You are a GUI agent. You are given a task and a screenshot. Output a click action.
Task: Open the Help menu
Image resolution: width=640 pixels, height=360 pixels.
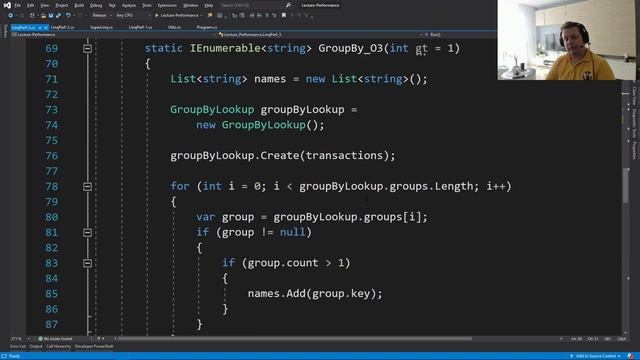209,5
